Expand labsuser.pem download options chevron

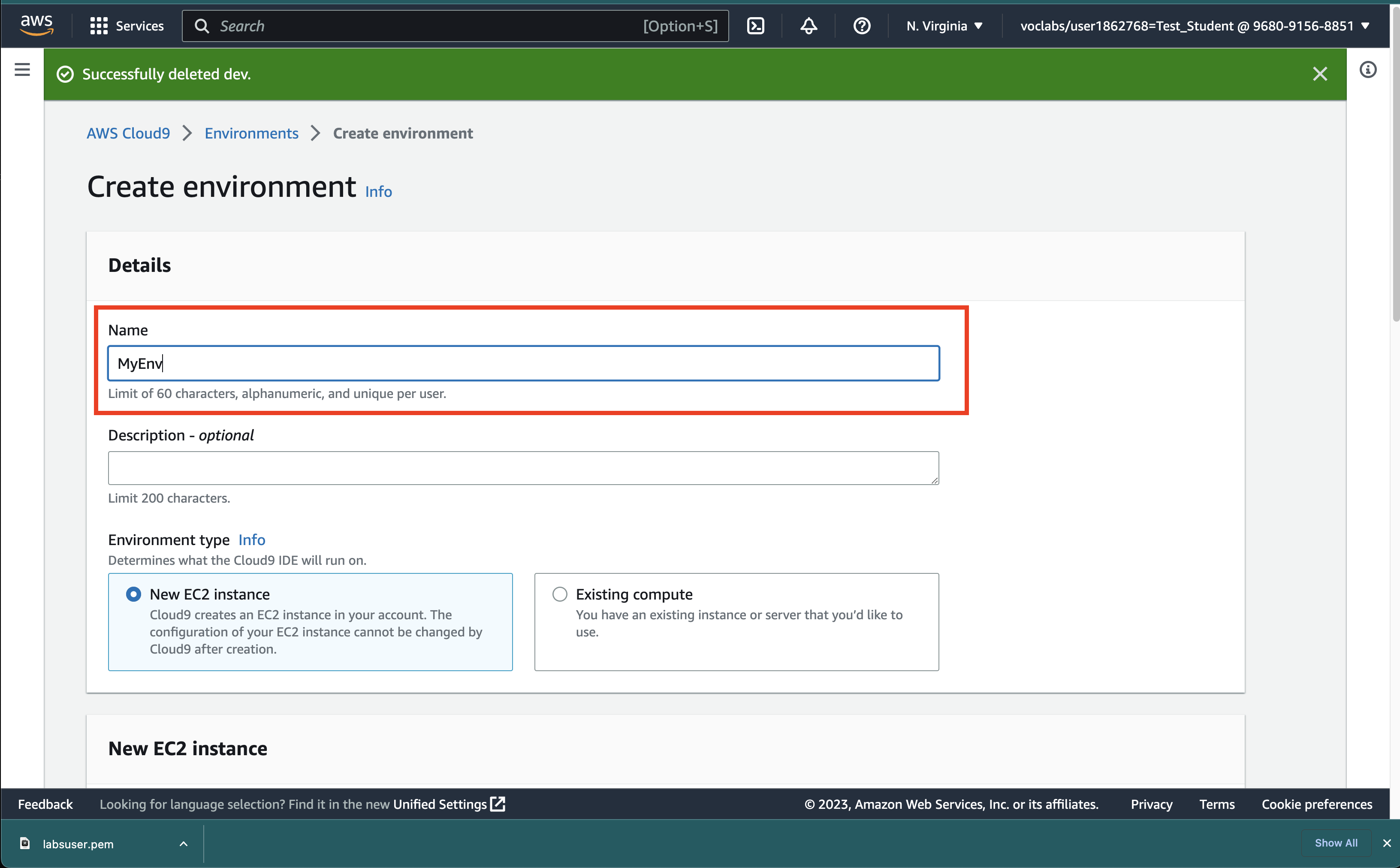click(x=184, y=844)
